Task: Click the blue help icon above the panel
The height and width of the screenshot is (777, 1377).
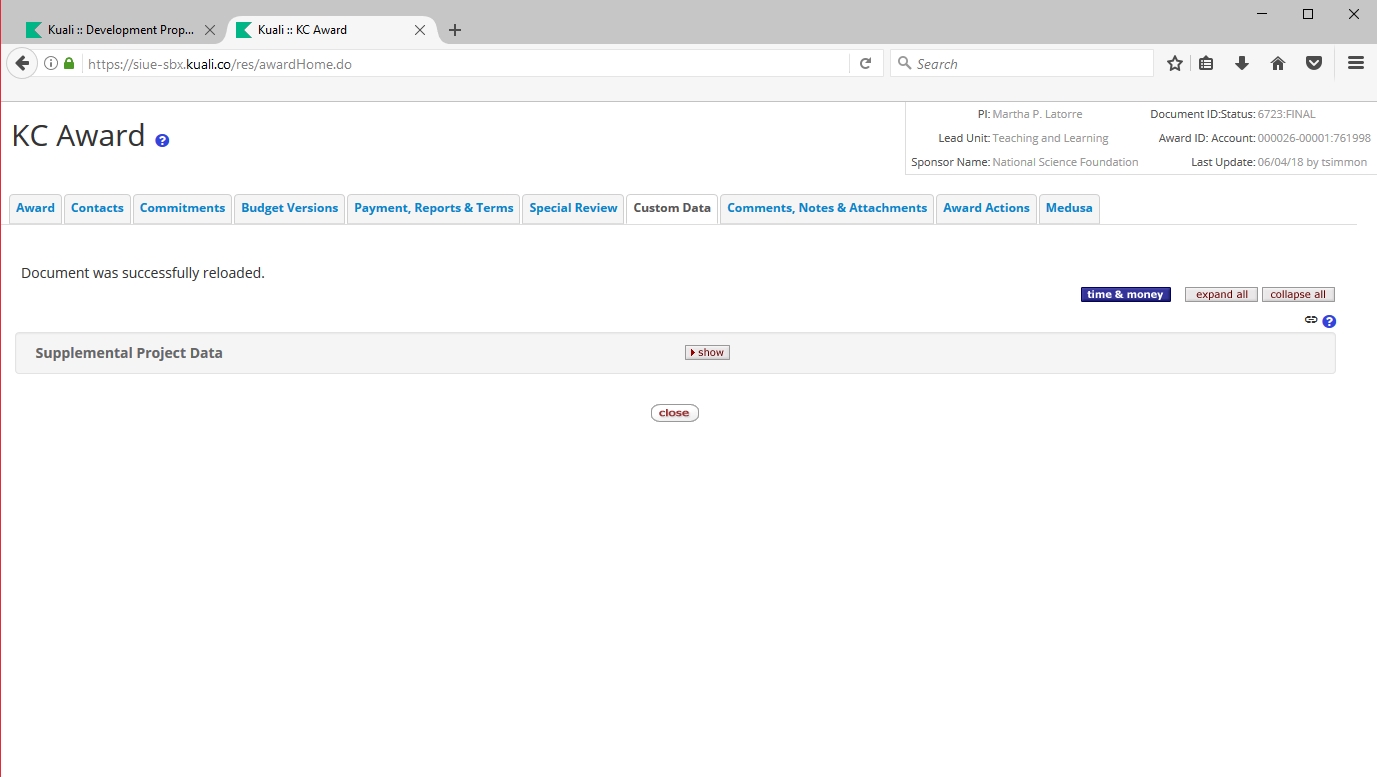Action: coord(1329,322)
